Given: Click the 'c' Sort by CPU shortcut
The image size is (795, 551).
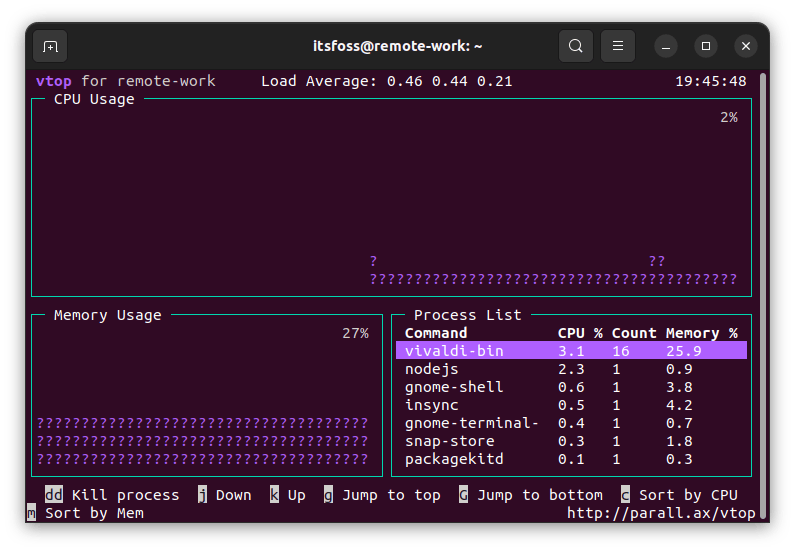Looking at the screenshot, I should [626, 495].
